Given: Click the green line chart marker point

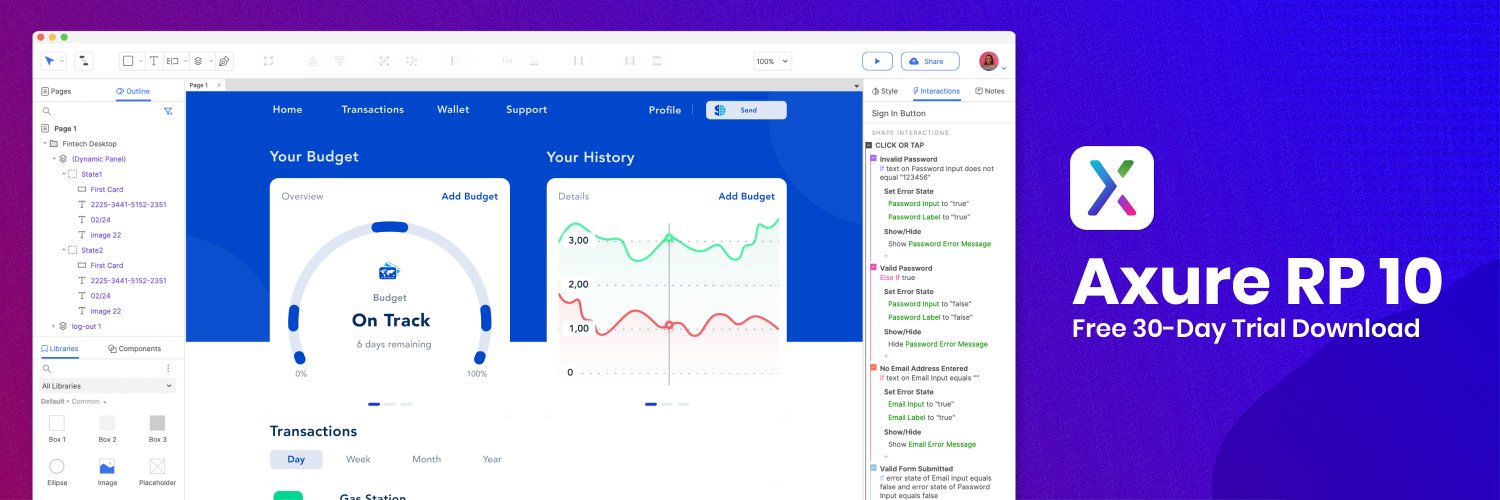Looking at the screenshot, I should point(669,238).
